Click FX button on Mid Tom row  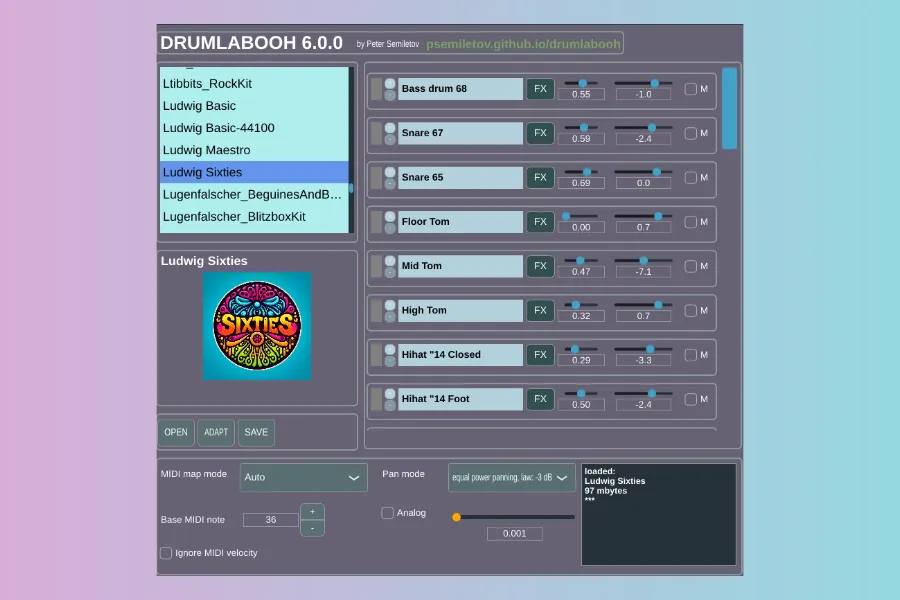(540, 266)
